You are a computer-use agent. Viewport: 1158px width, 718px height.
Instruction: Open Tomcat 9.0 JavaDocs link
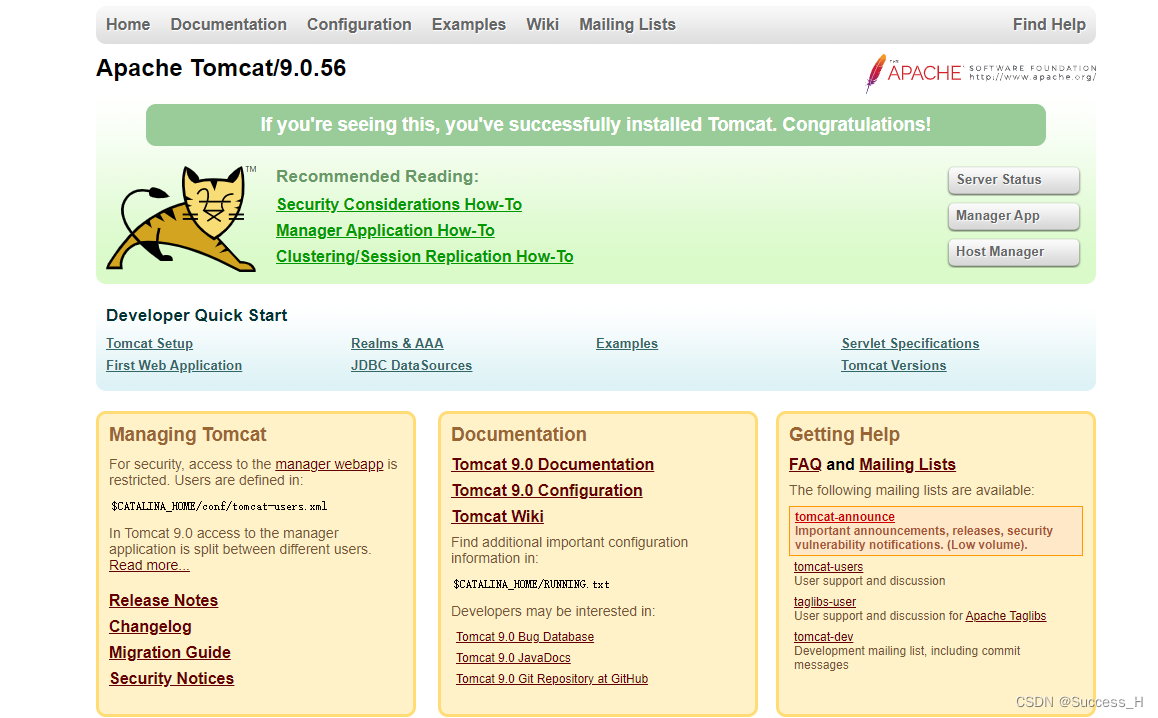coord(513,658)
